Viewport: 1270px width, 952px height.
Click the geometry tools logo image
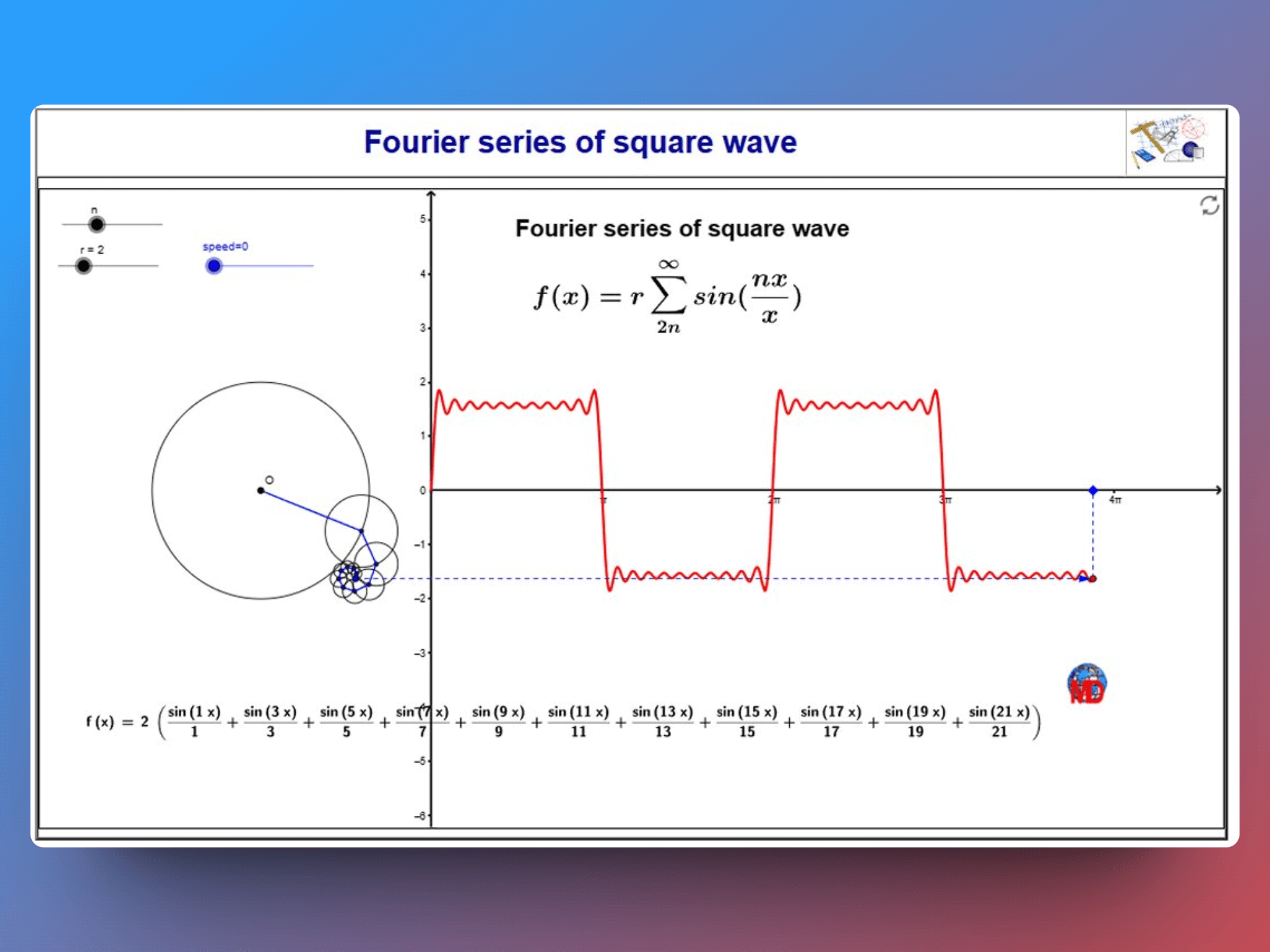[x=1168, y=142]
